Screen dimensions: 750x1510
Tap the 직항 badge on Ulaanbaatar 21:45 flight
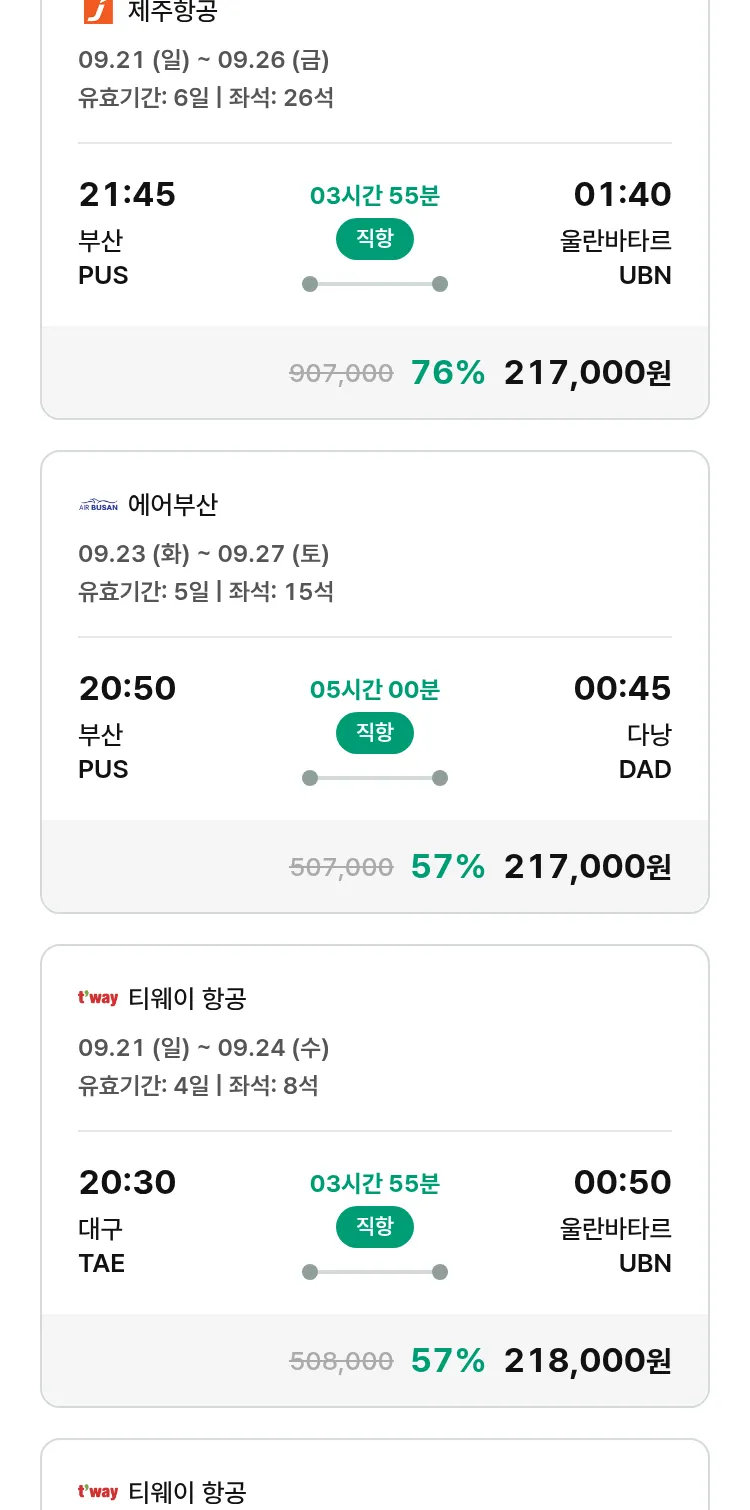click(x=375, y=239)
